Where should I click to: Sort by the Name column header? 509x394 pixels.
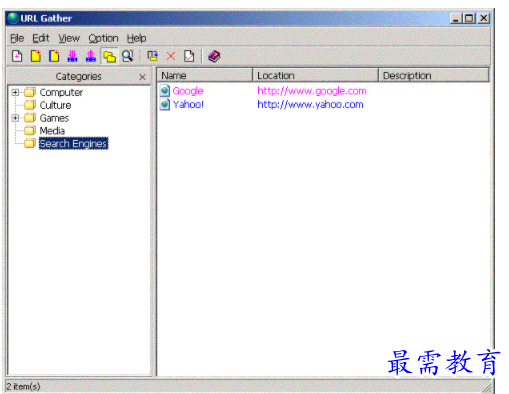(x=205, y=75)
